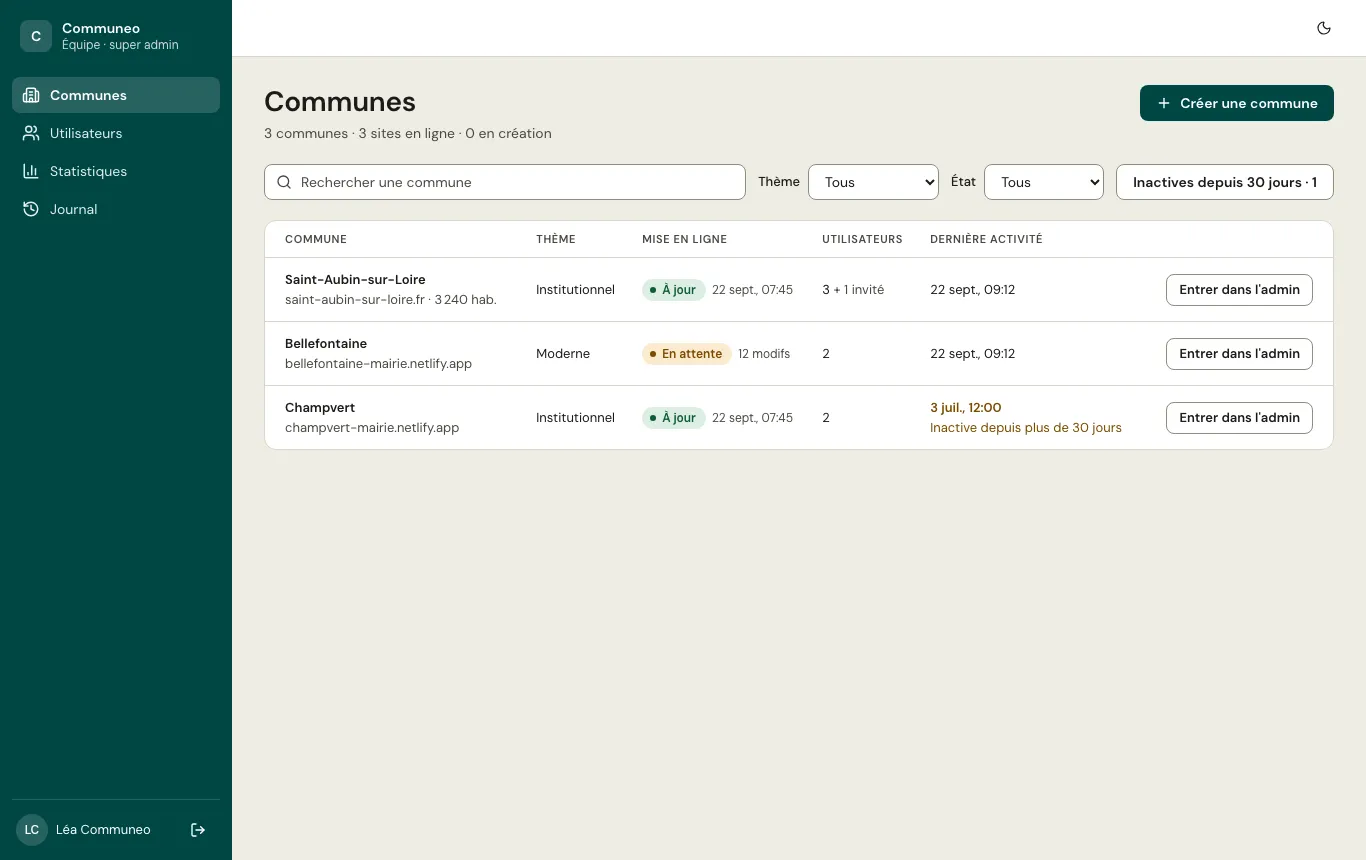Click the Communeo logo square

[x=36, y=36]
